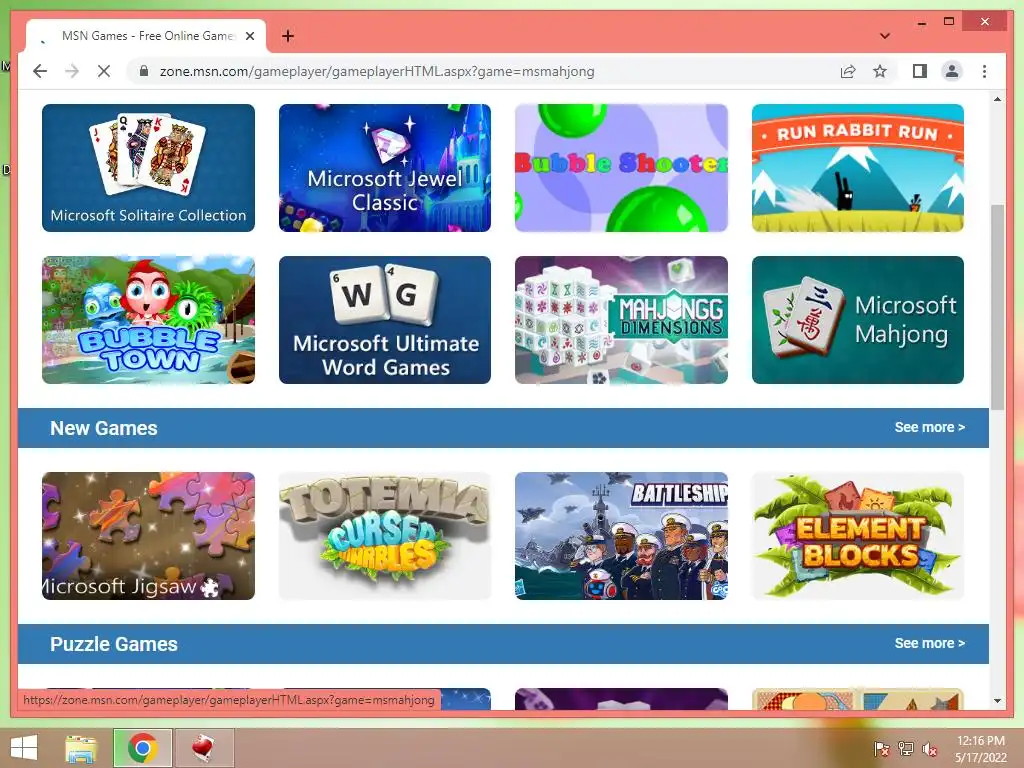Open Chrome's three-dot menu
The width and height of the screenshot is (1024, 768).
coord(984,71)
